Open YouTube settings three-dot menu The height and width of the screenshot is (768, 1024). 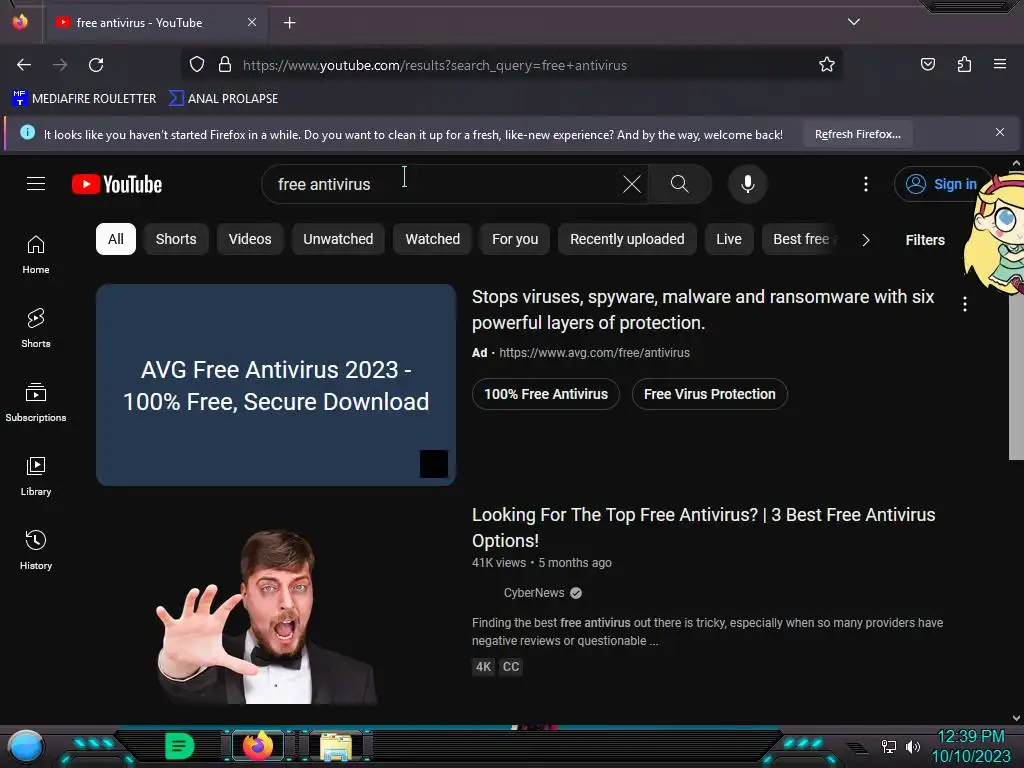click(x=866, y=184)
